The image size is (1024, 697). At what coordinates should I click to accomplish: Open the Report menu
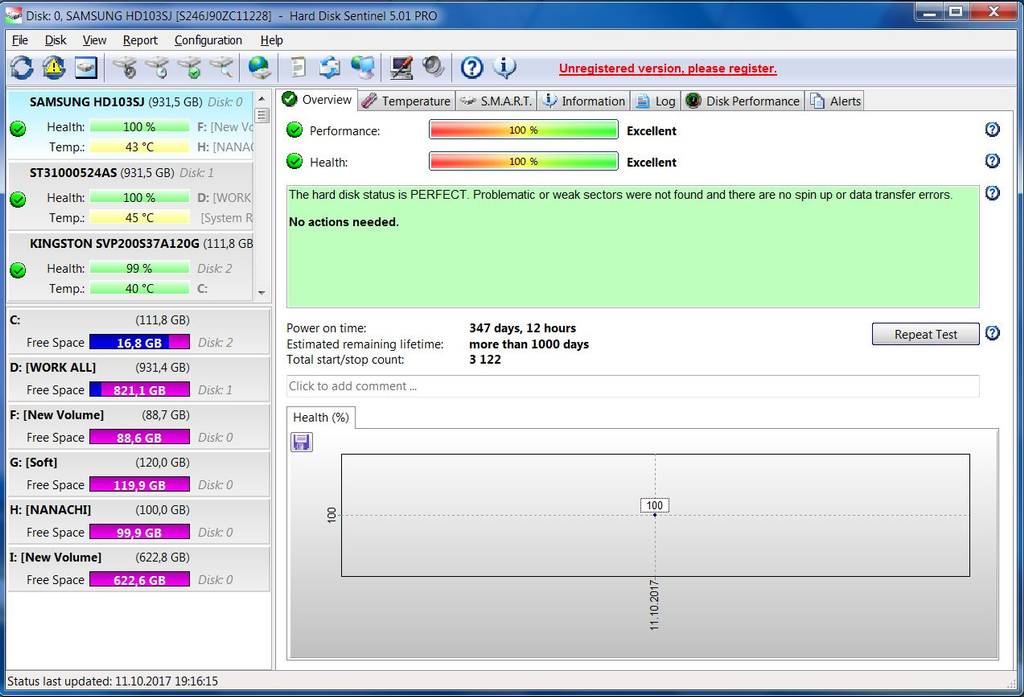140,40
